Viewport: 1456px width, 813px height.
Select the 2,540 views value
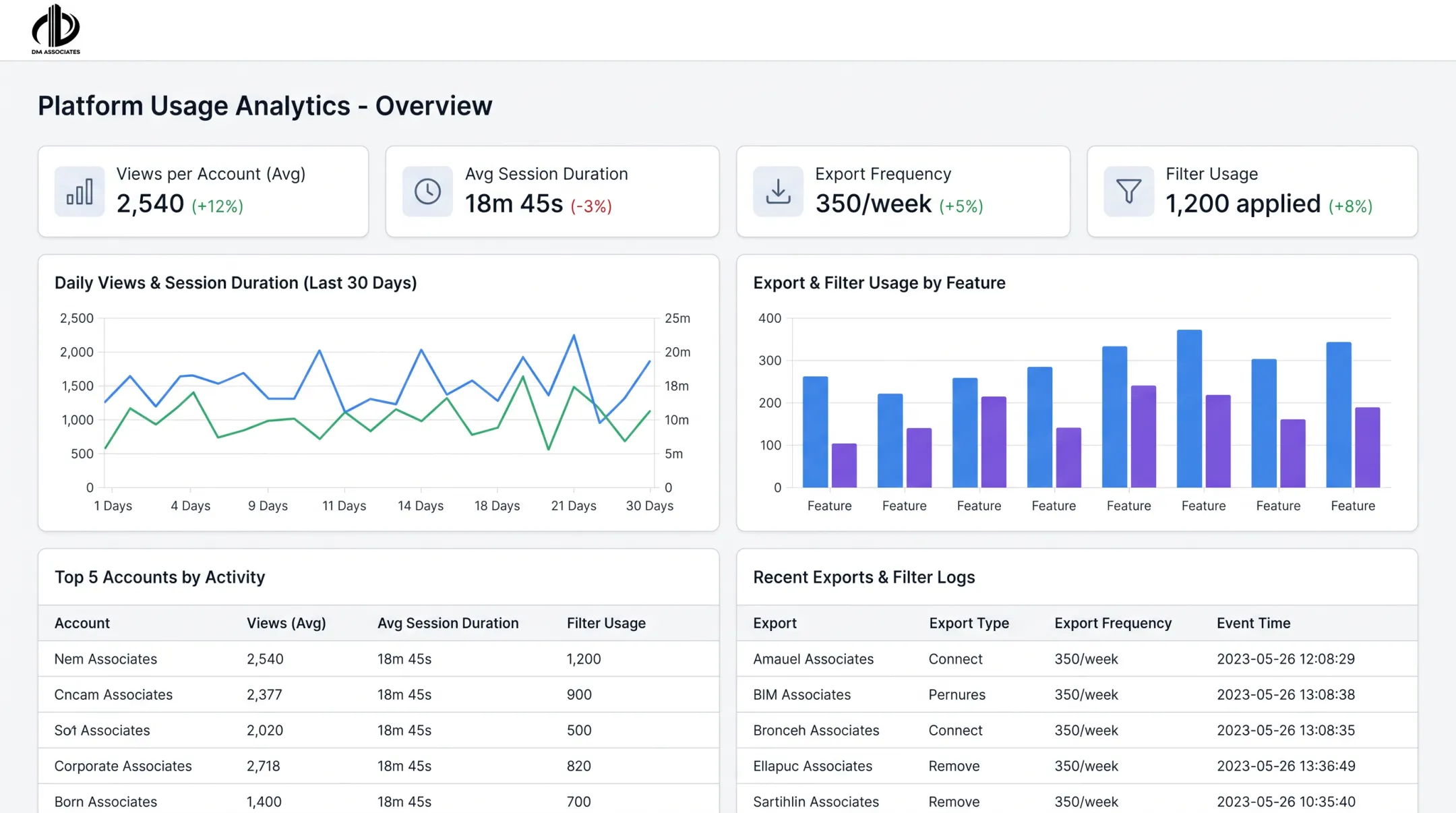pyautogui.click(x=150, y=204)
